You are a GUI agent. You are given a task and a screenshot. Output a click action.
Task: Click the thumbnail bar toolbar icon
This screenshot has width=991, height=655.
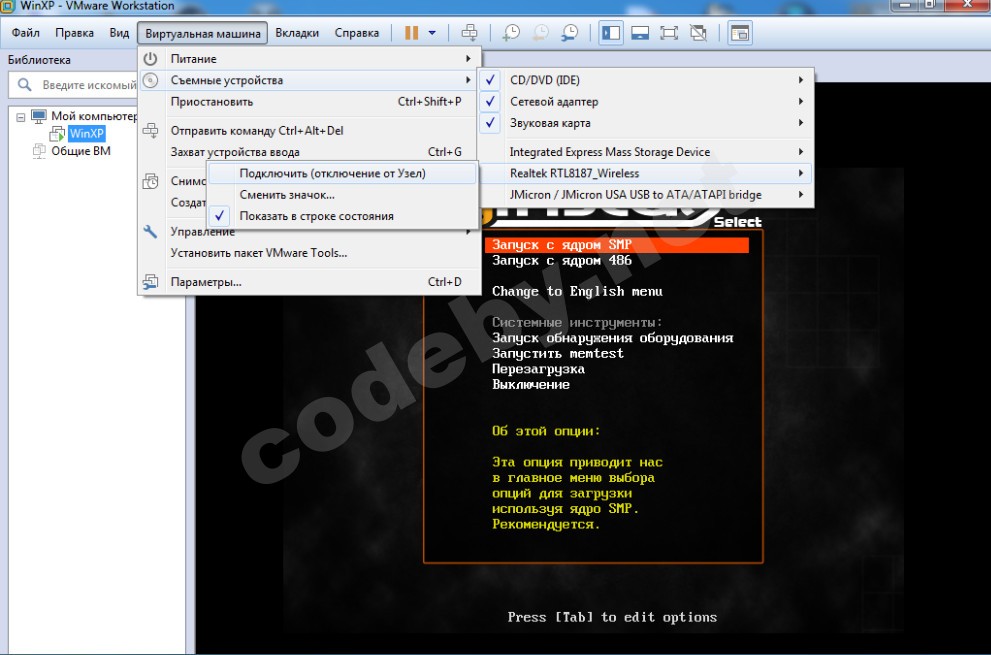click(641, 33)
